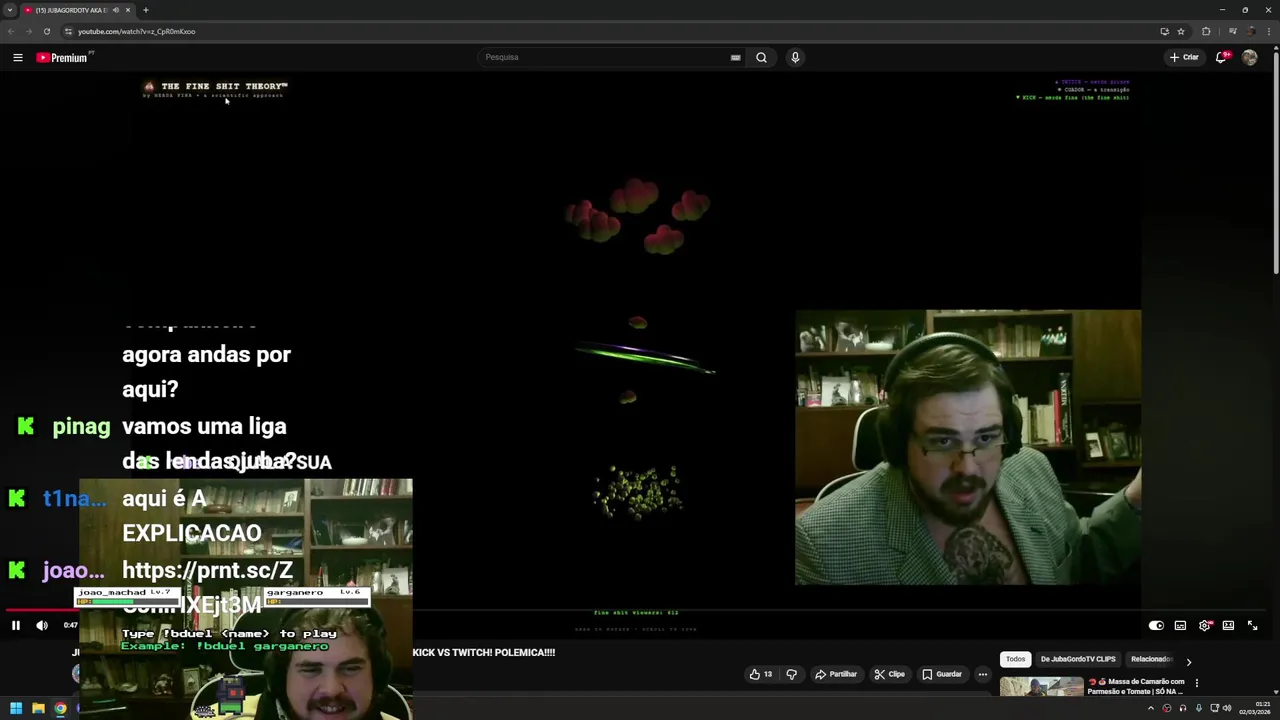Click the youtube.com address bar URL

pyautogui.click(x=136, y=31)
